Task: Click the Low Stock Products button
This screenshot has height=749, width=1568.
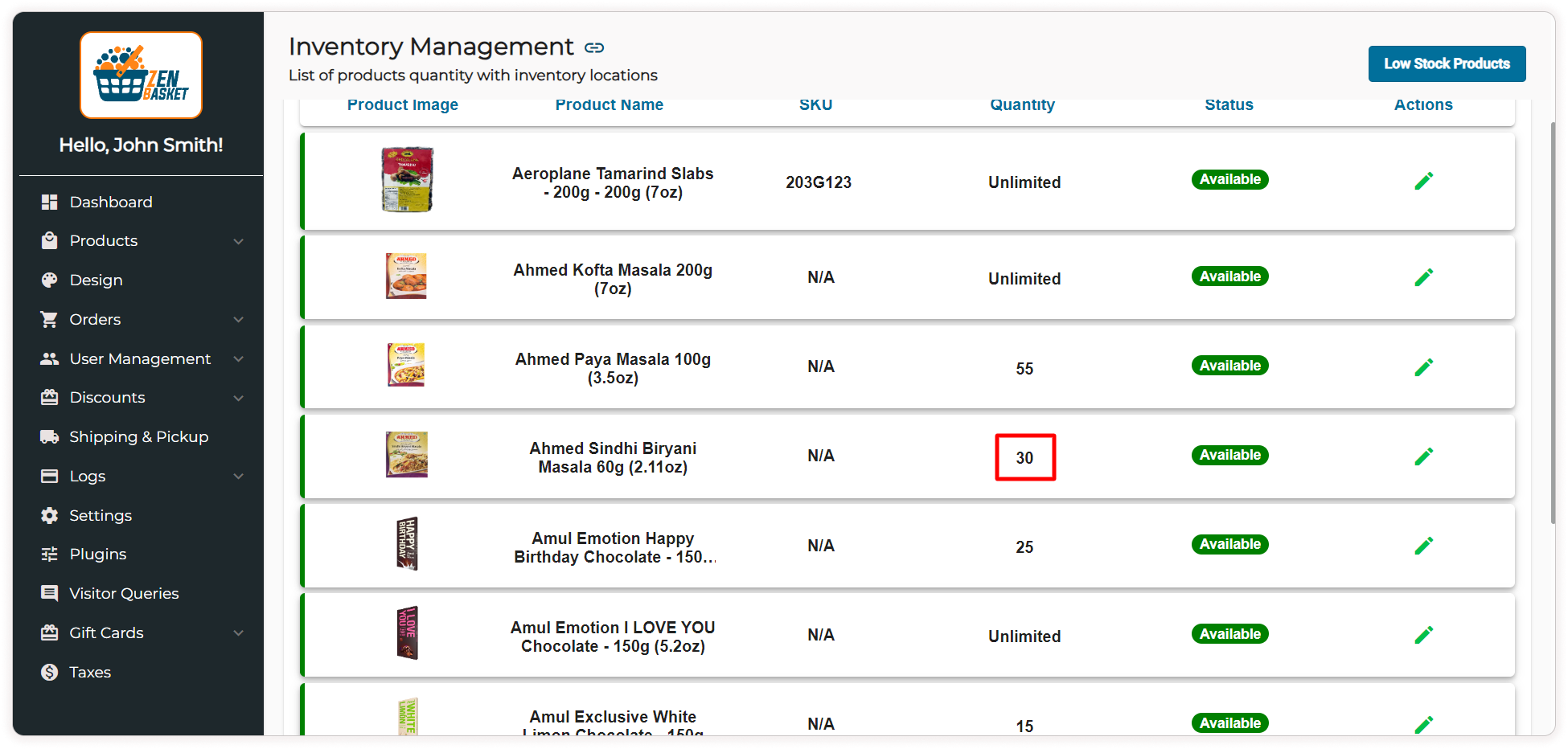Action: point(1447,63)
